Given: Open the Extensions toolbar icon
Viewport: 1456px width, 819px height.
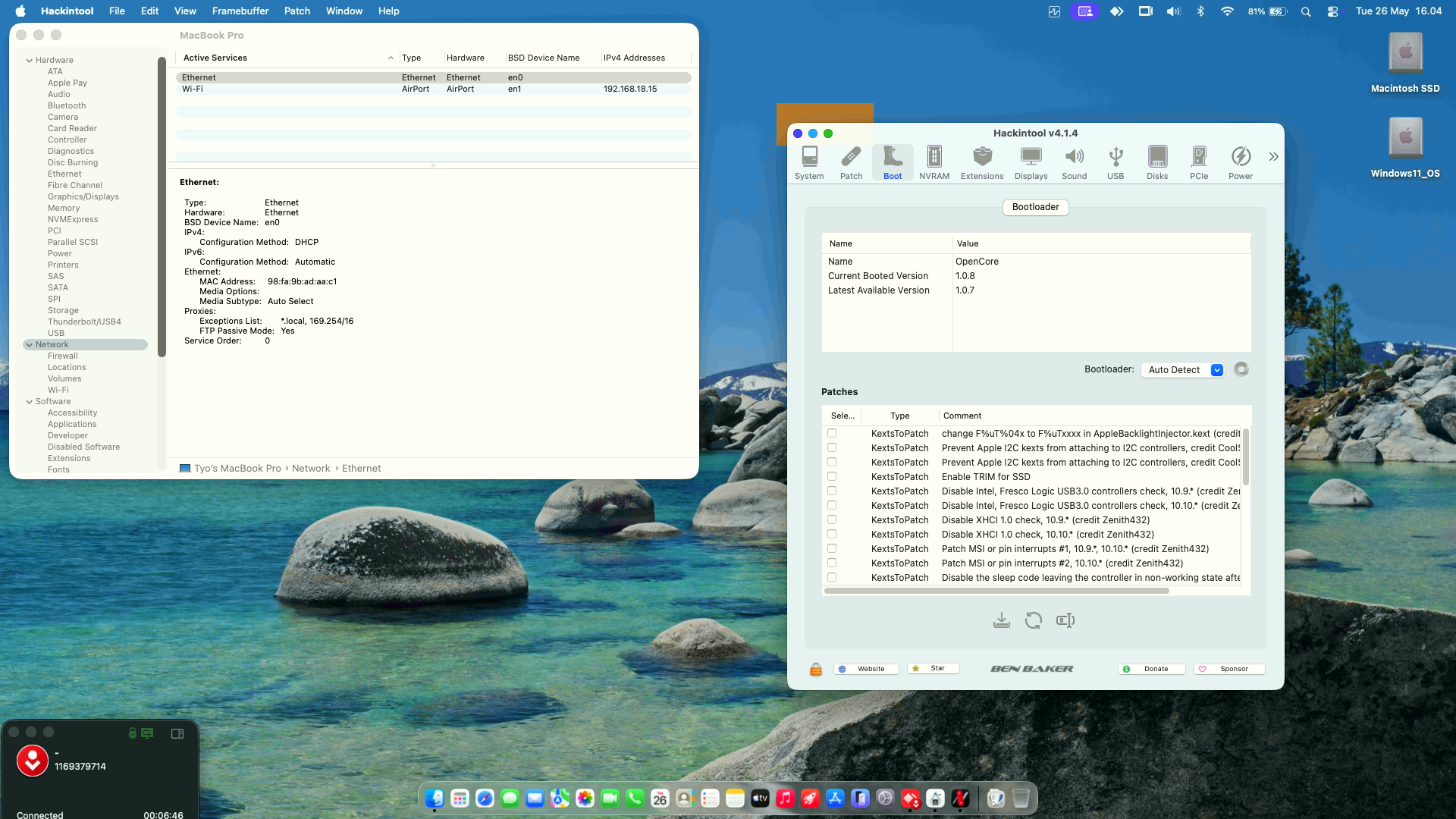Looking at the screenshot, I should tap(982, 163).
